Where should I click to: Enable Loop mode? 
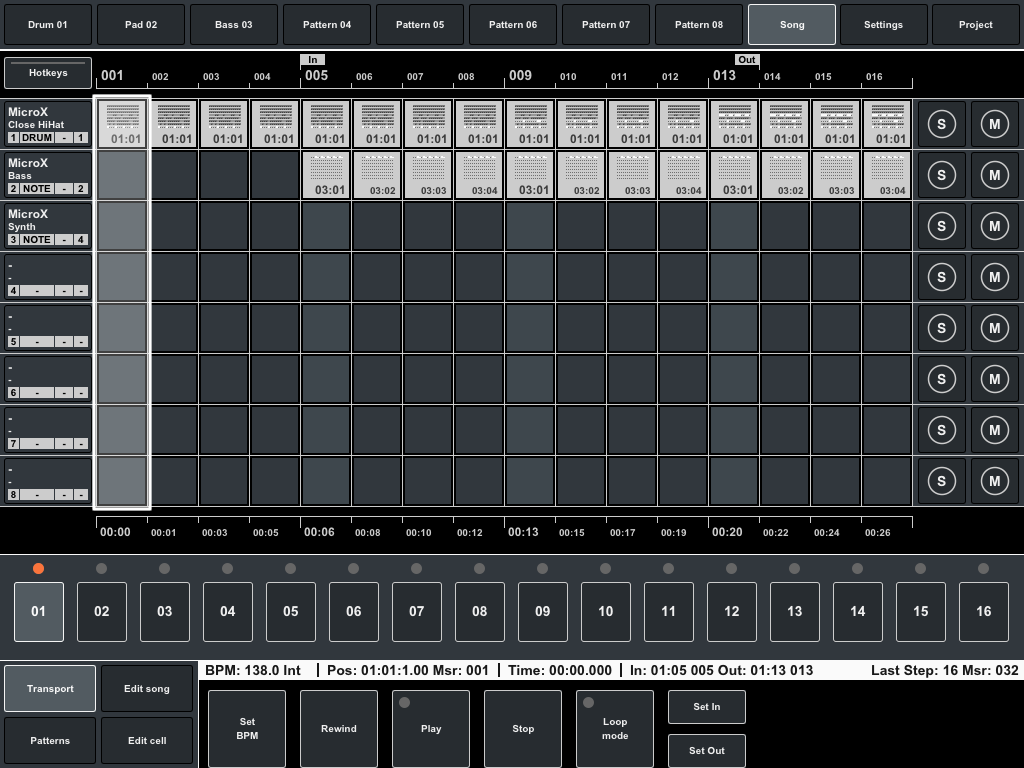coord(614,728)
